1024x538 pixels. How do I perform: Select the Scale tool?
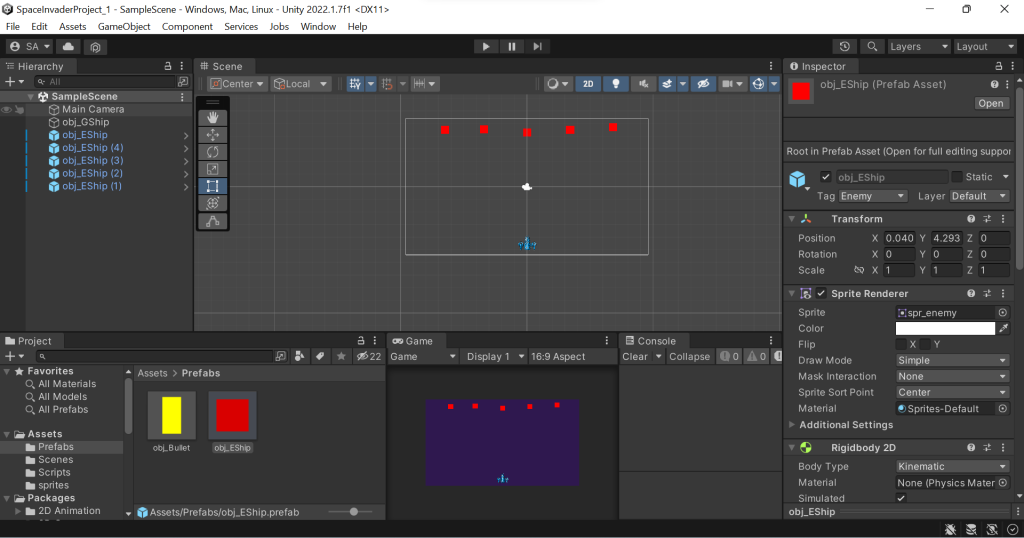pos(213,168)
